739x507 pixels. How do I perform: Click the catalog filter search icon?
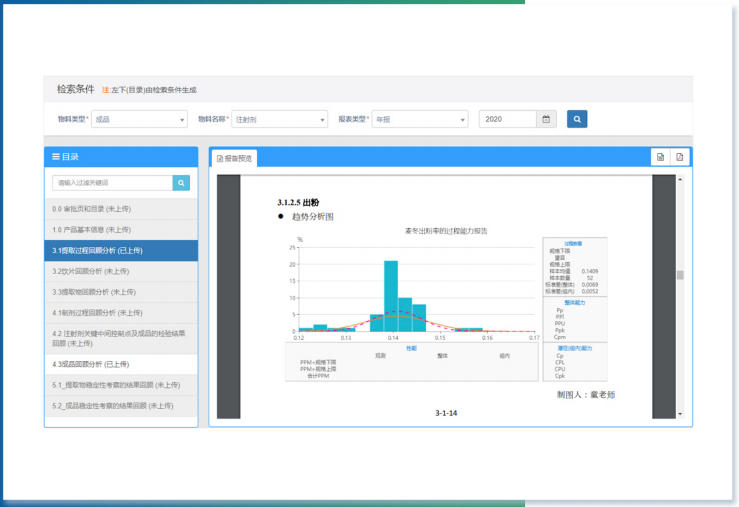tap(181, 183)
